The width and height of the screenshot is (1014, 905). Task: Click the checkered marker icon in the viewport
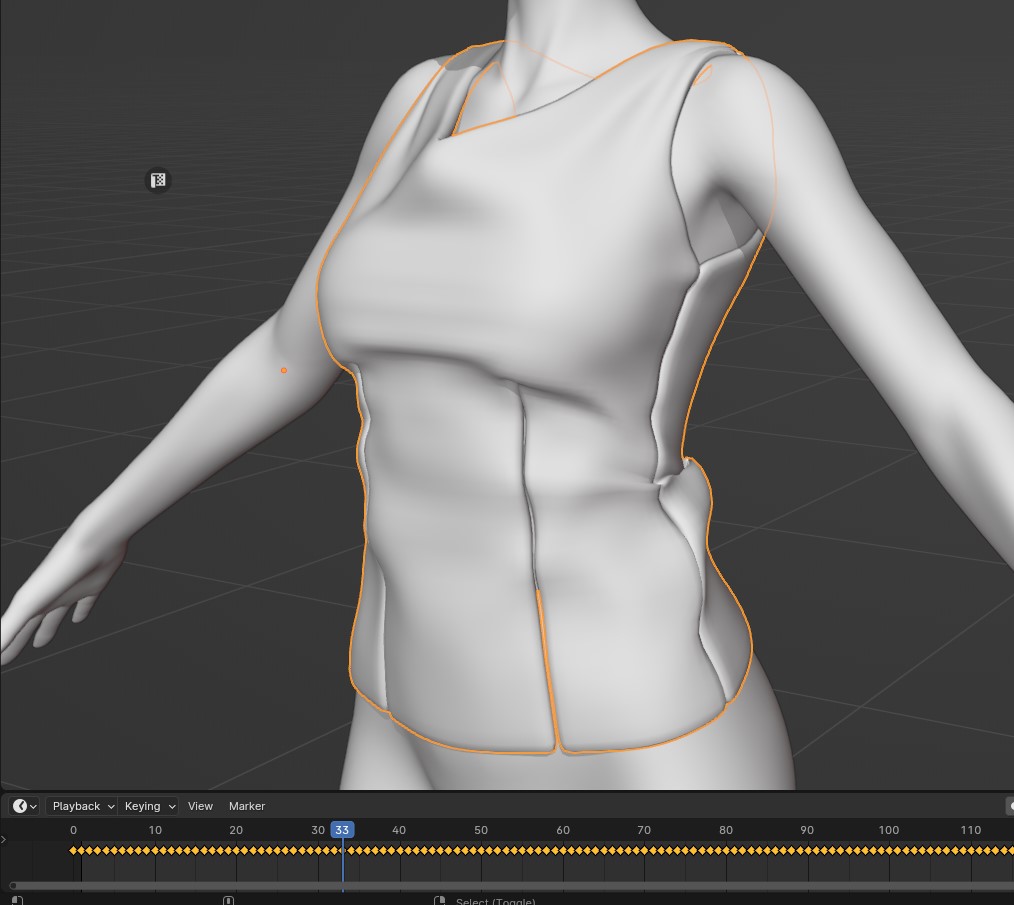point(158,180)
